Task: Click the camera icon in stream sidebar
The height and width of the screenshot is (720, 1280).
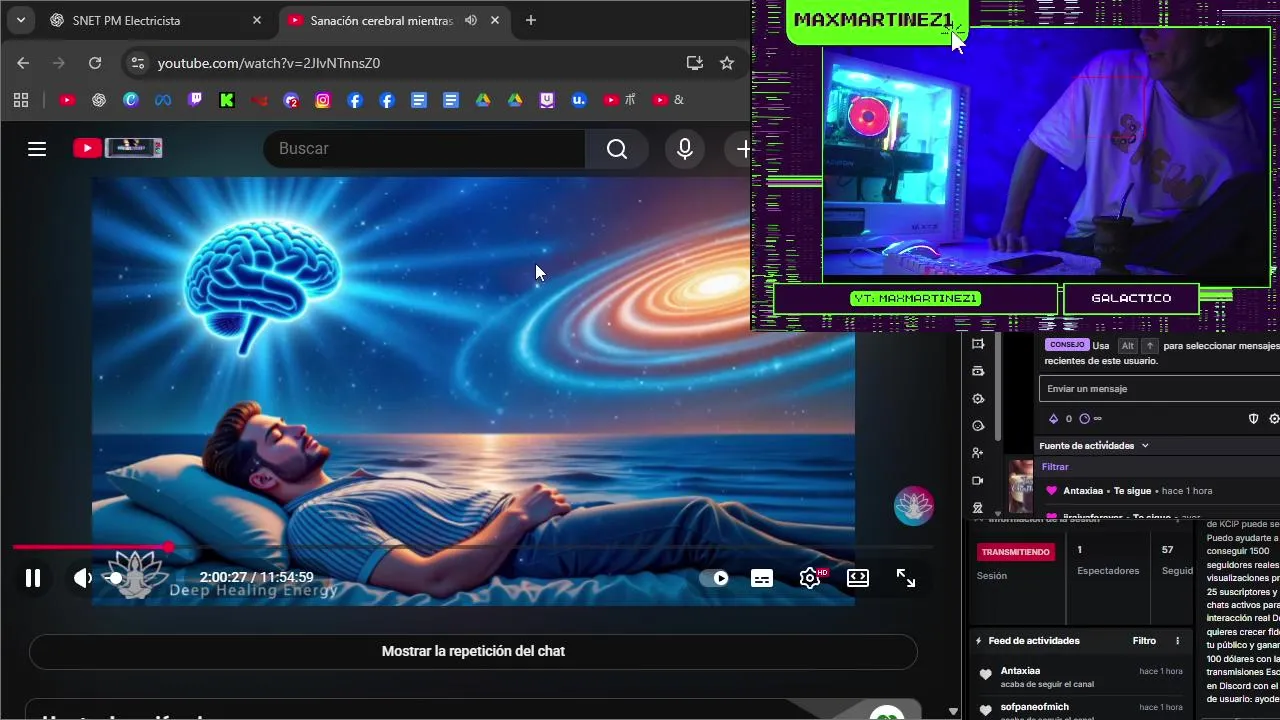Action: coord(978,480)
